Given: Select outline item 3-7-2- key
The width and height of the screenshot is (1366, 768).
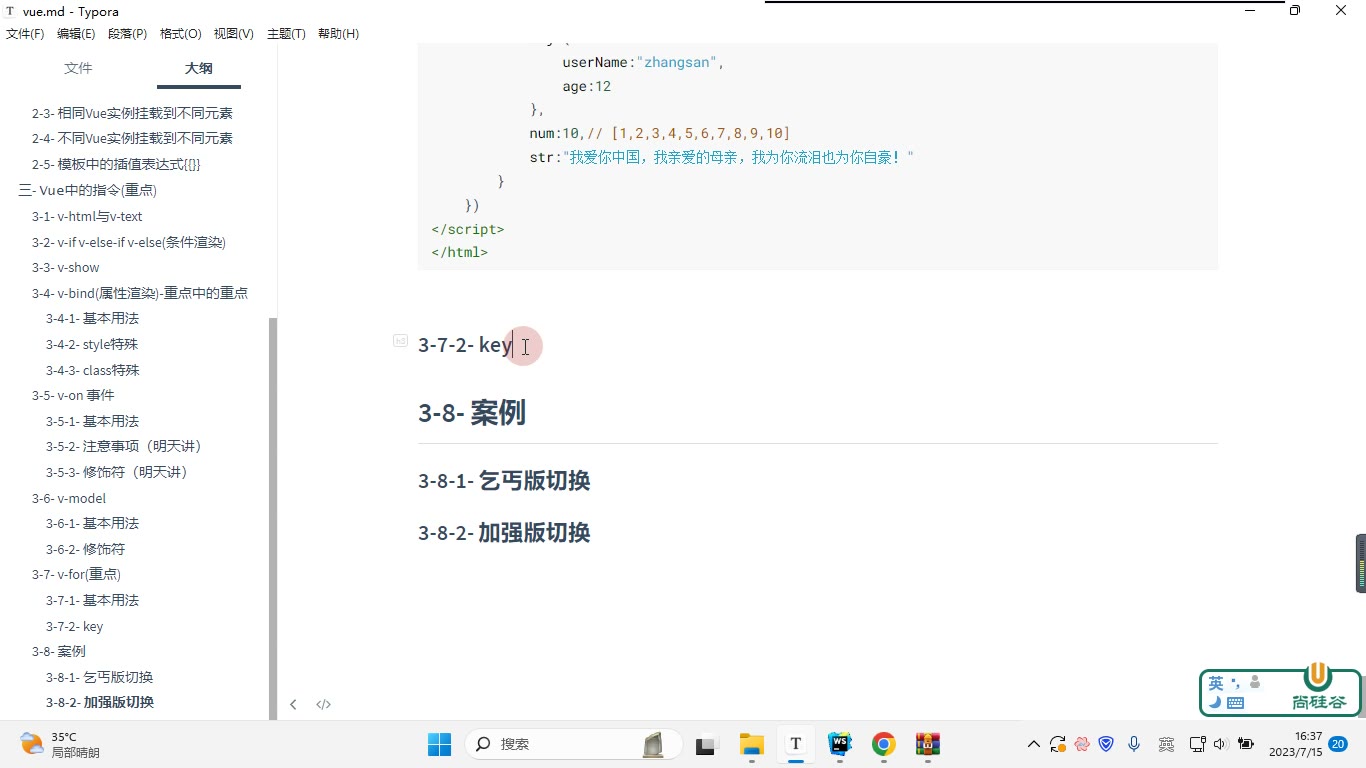Looking at the screenshot, I should (75, 626).
